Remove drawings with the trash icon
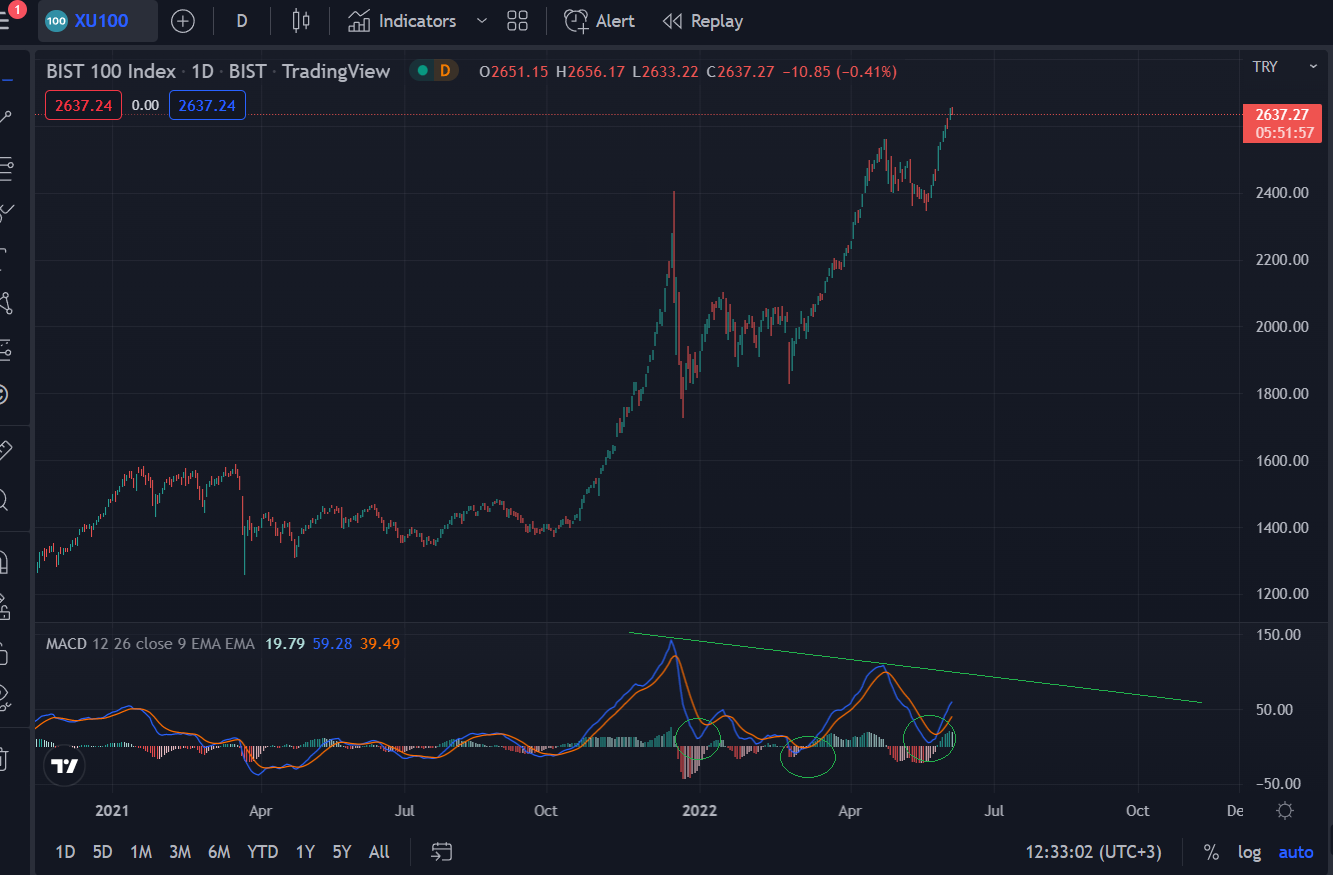1333x875 pixels. click(6, 759)
